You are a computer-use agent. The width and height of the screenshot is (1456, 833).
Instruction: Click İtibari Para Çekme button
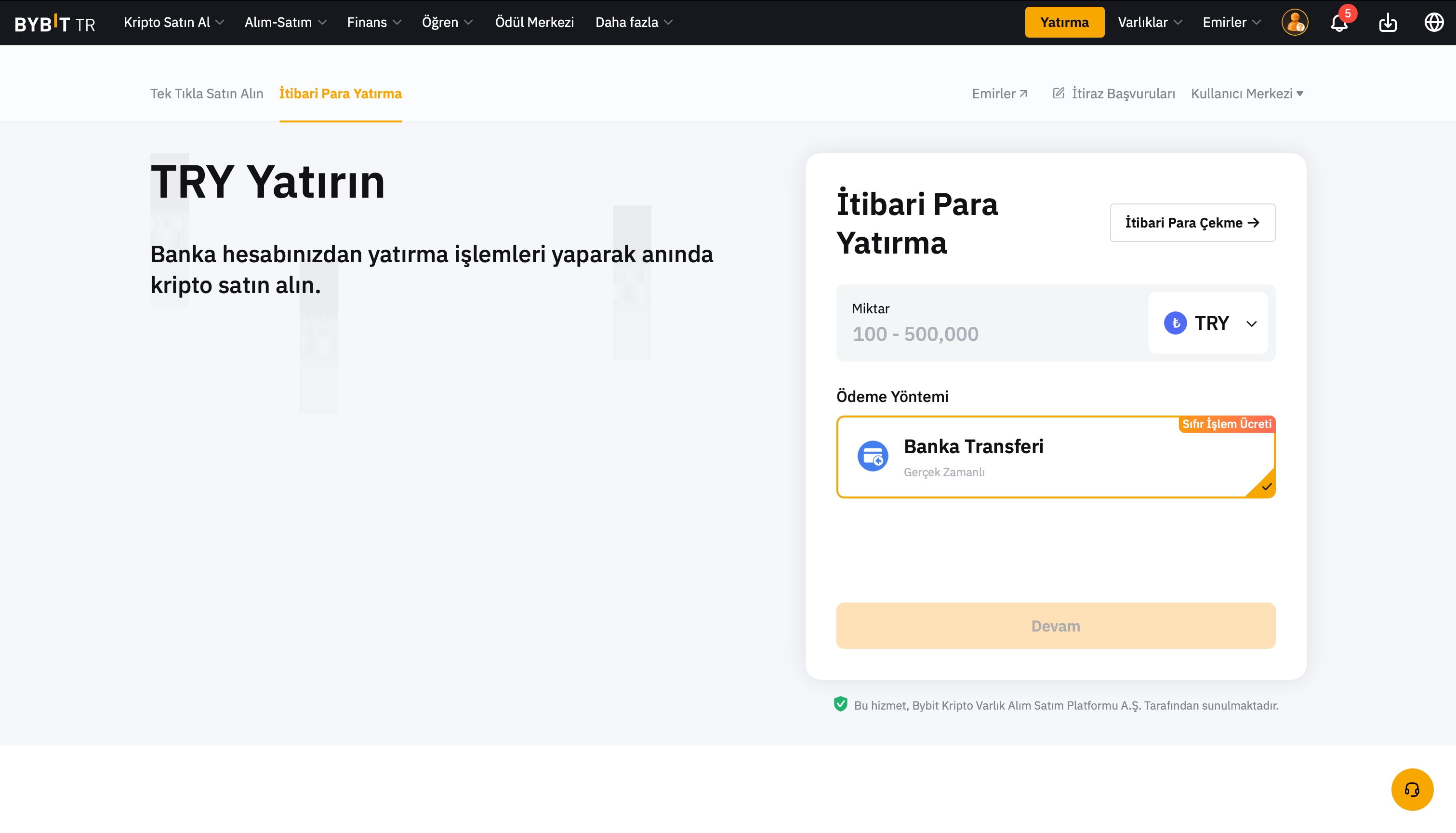click(x=1192, y=223)
